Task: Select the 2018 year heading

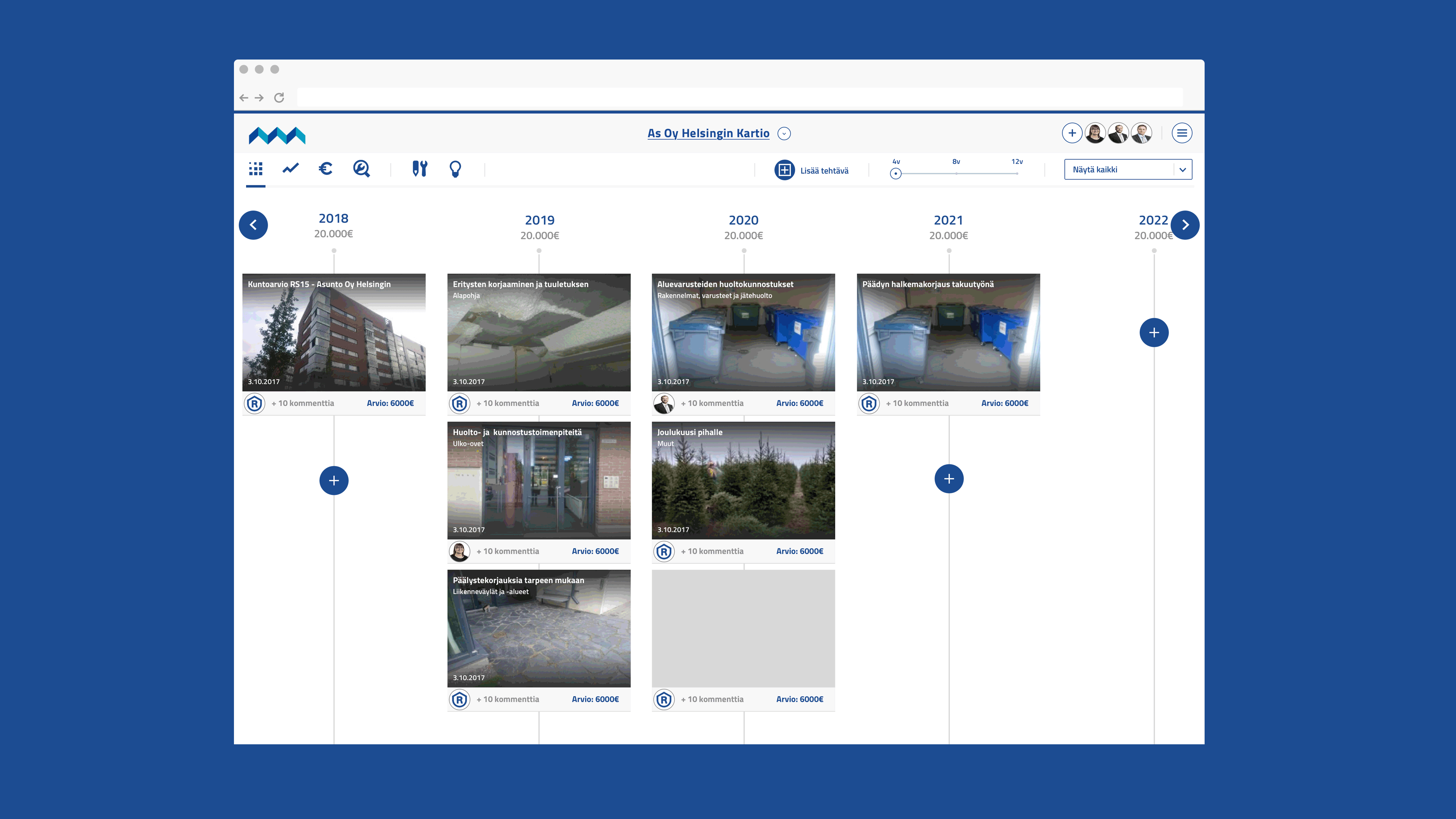Action: pos(334,218)
